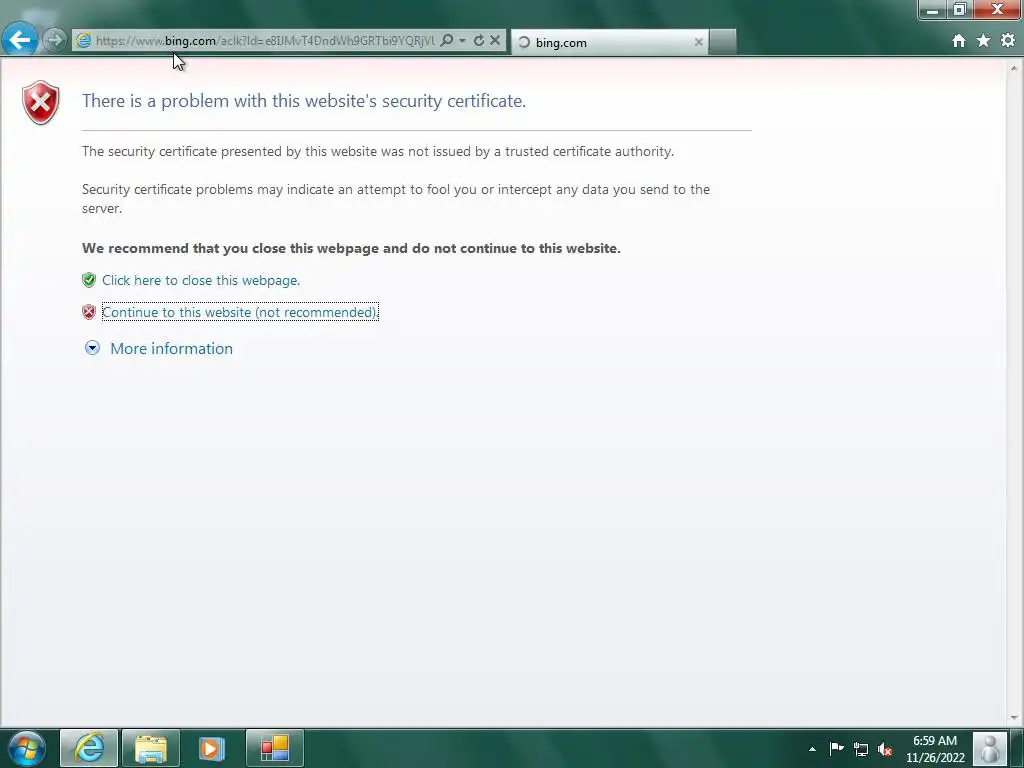
Task: Close the bing.com tab
Action: click(699, 42)
